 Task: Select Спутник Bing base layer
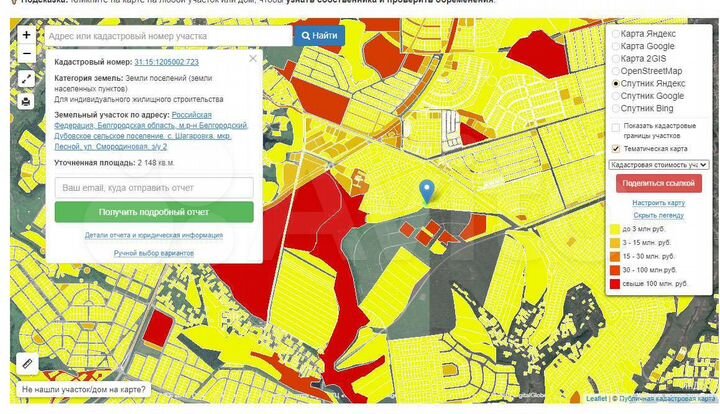click(616, 108)
